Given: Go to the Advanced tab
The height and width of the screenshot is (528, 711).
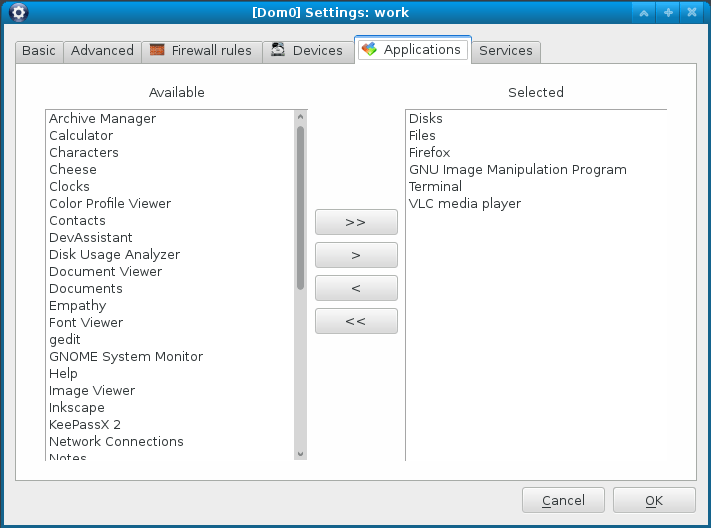Looking at the screenshot, I should click(102, 51).
